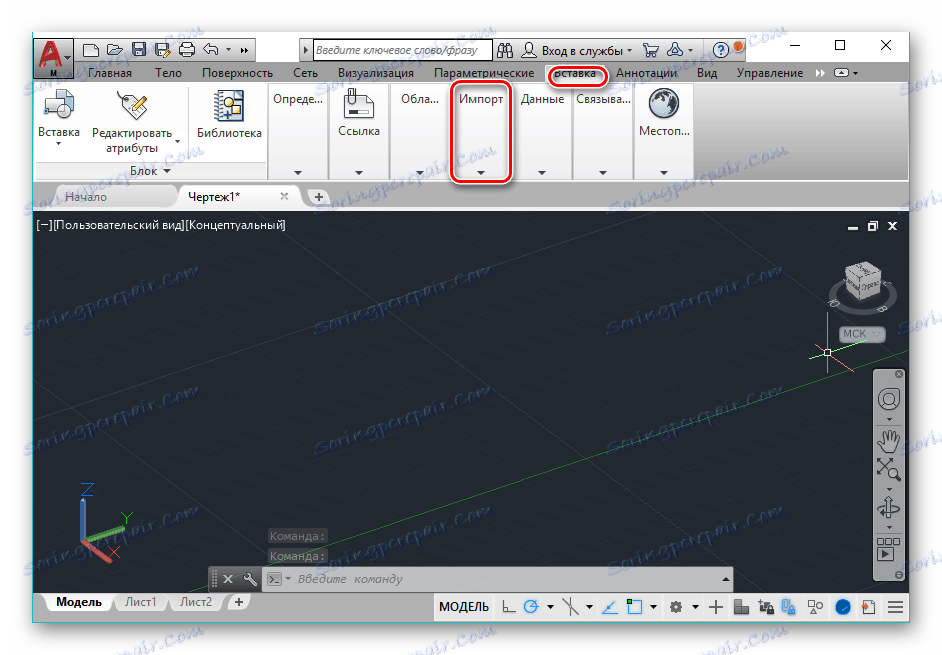
Task: Add a new drawing tab with plus
Action: tap(318, 196)
